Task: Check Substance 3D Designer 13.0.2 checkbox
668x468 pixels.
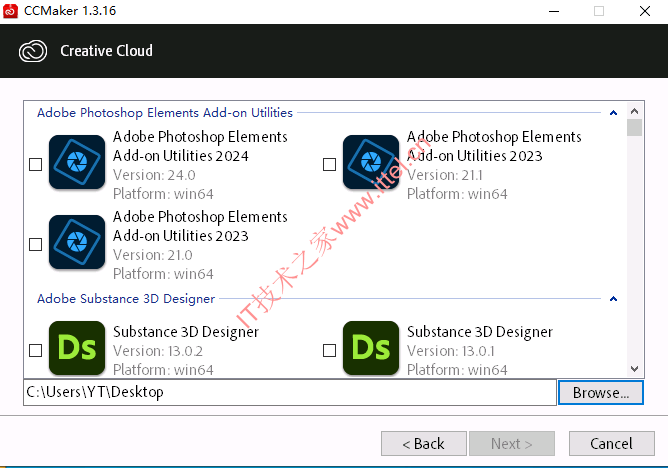Action: [x=35, y=350]
